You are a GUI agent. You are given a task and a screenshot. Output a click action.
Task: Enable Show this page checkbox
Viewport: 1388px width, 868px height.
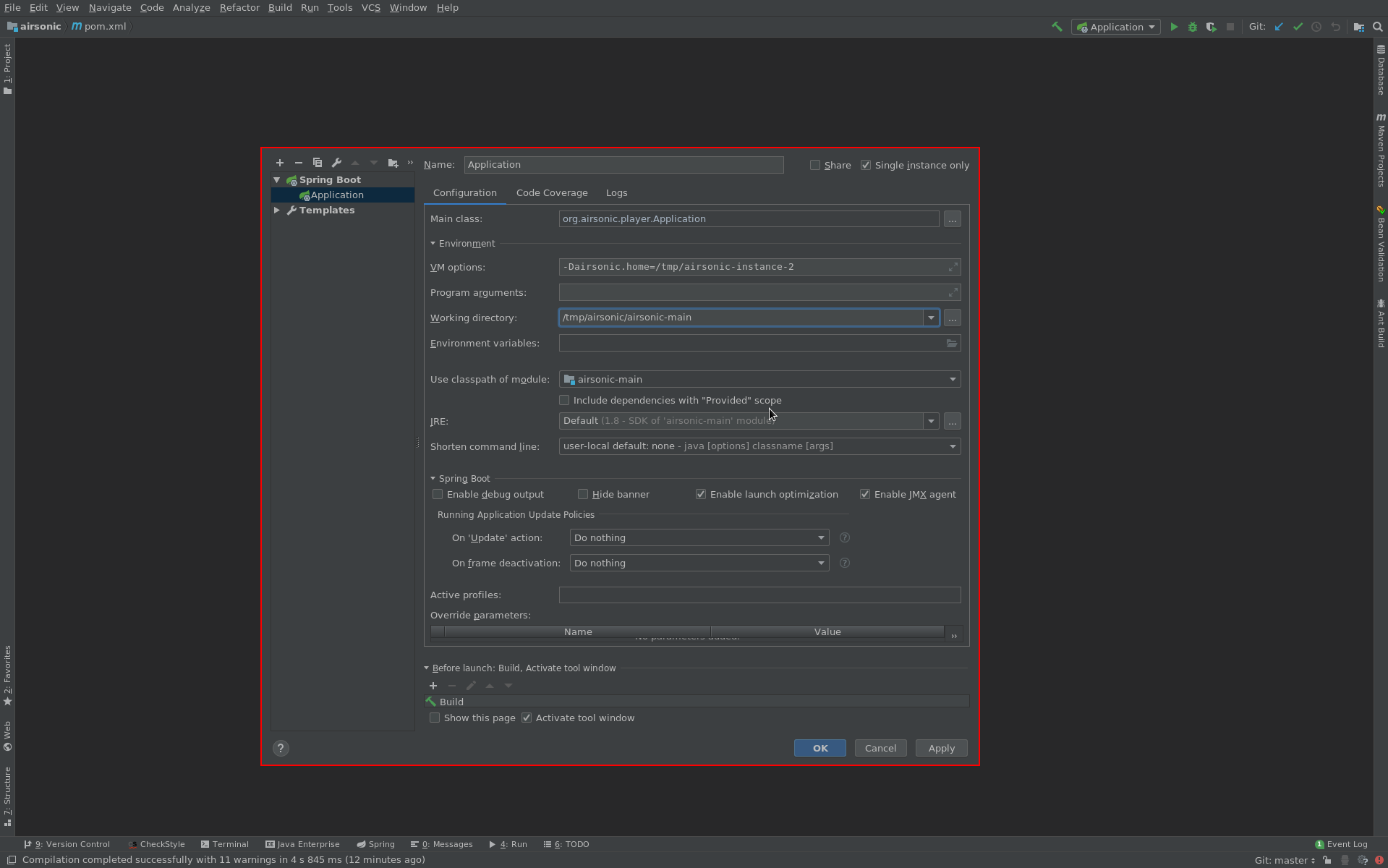click(435, 718)
